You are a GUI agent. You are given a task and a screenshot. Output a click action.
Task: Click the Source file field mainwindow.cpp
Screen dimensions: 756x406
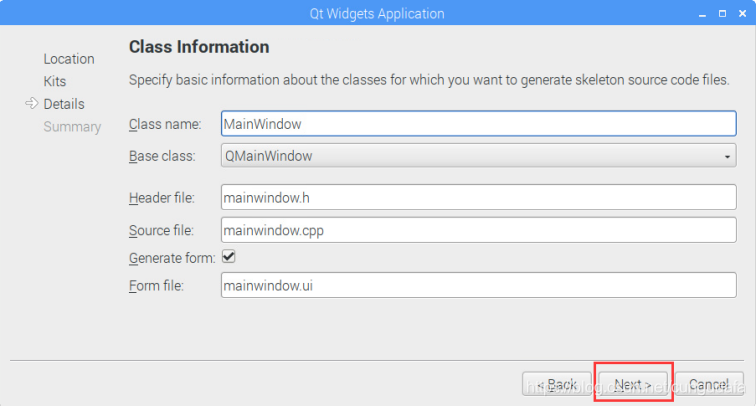coord(478,230)
